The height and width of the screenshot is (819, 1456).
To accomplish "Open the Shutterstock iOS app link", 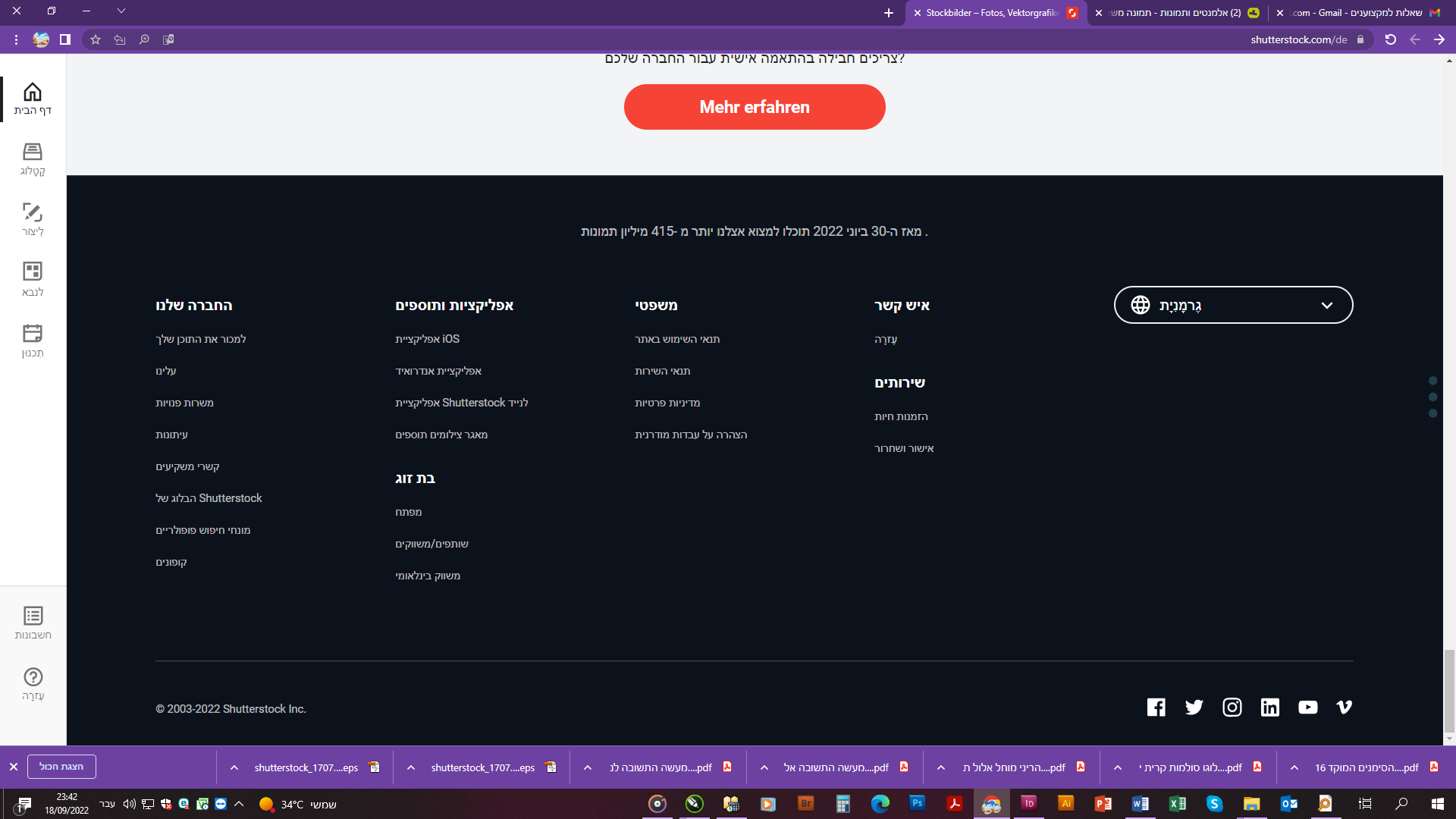I will [427, 339].
